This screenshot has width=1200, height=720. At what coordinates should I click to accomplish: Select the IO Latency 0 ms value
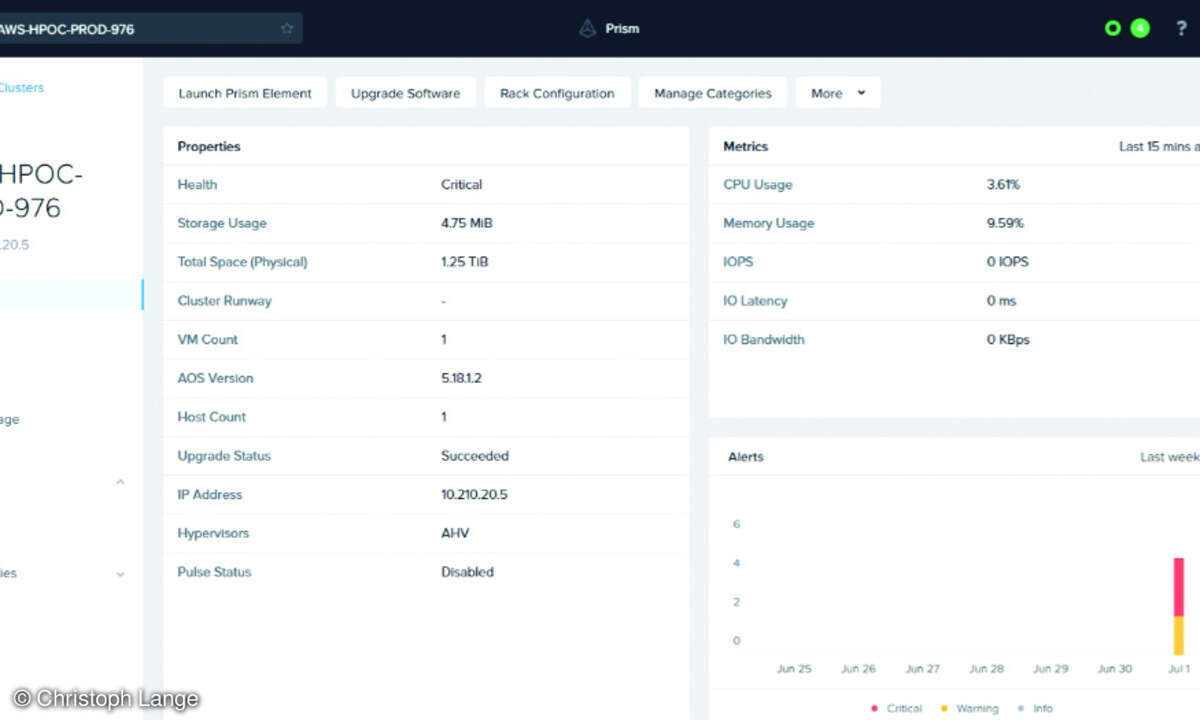pyautogui.click(x=1000, y=301)
